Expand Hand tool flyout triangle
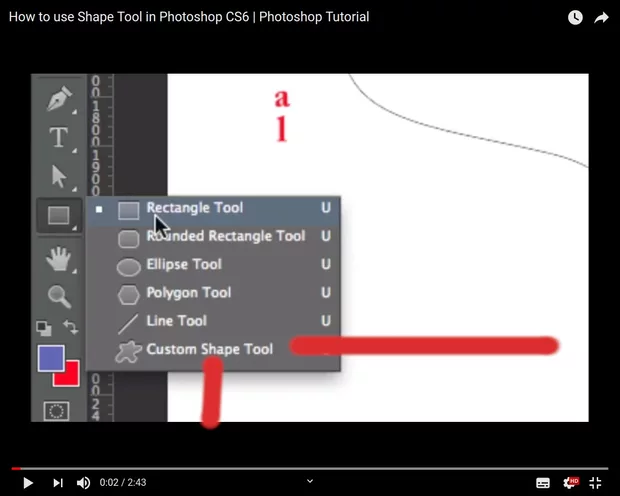The image size is (620, 496). pyautogui.click(x=74, y=272)
